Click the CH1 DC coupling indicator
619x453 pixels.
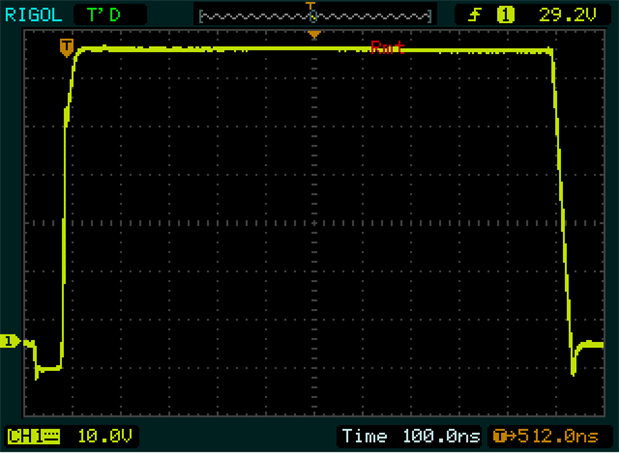tap(34, 436)
